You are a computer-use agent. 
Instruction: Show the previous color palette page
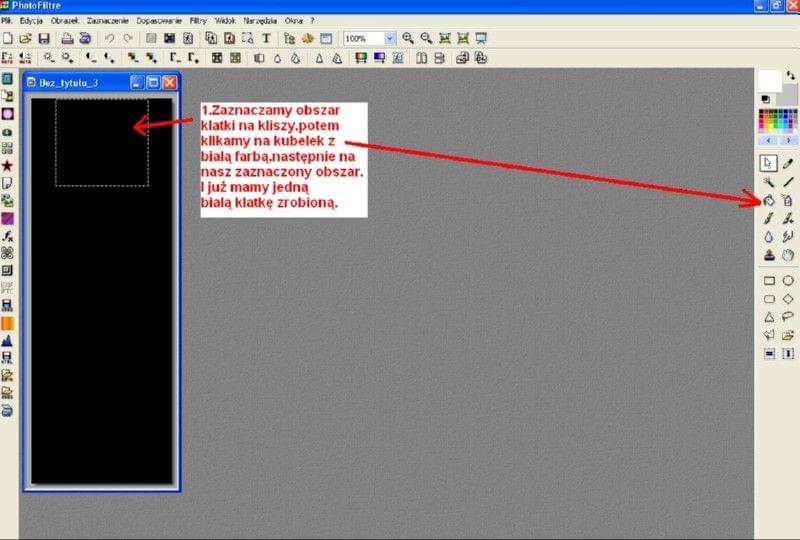(768, 140)
